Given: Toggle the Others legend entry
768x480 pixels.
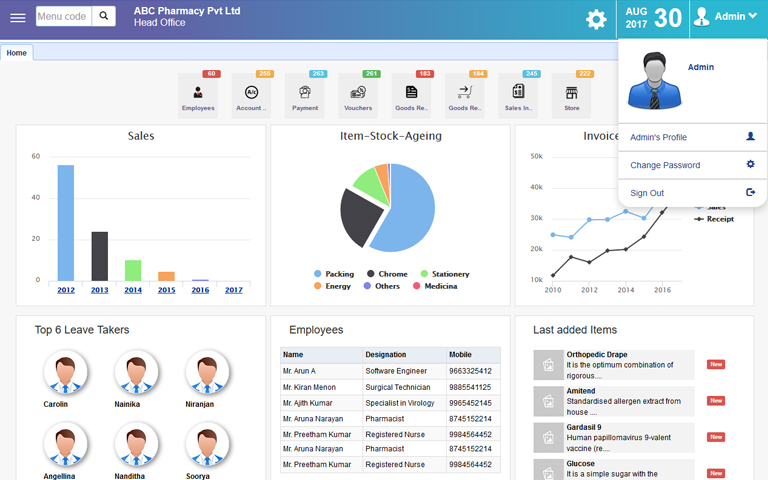Looking at the screenshot, I should (x=382, y=286).
